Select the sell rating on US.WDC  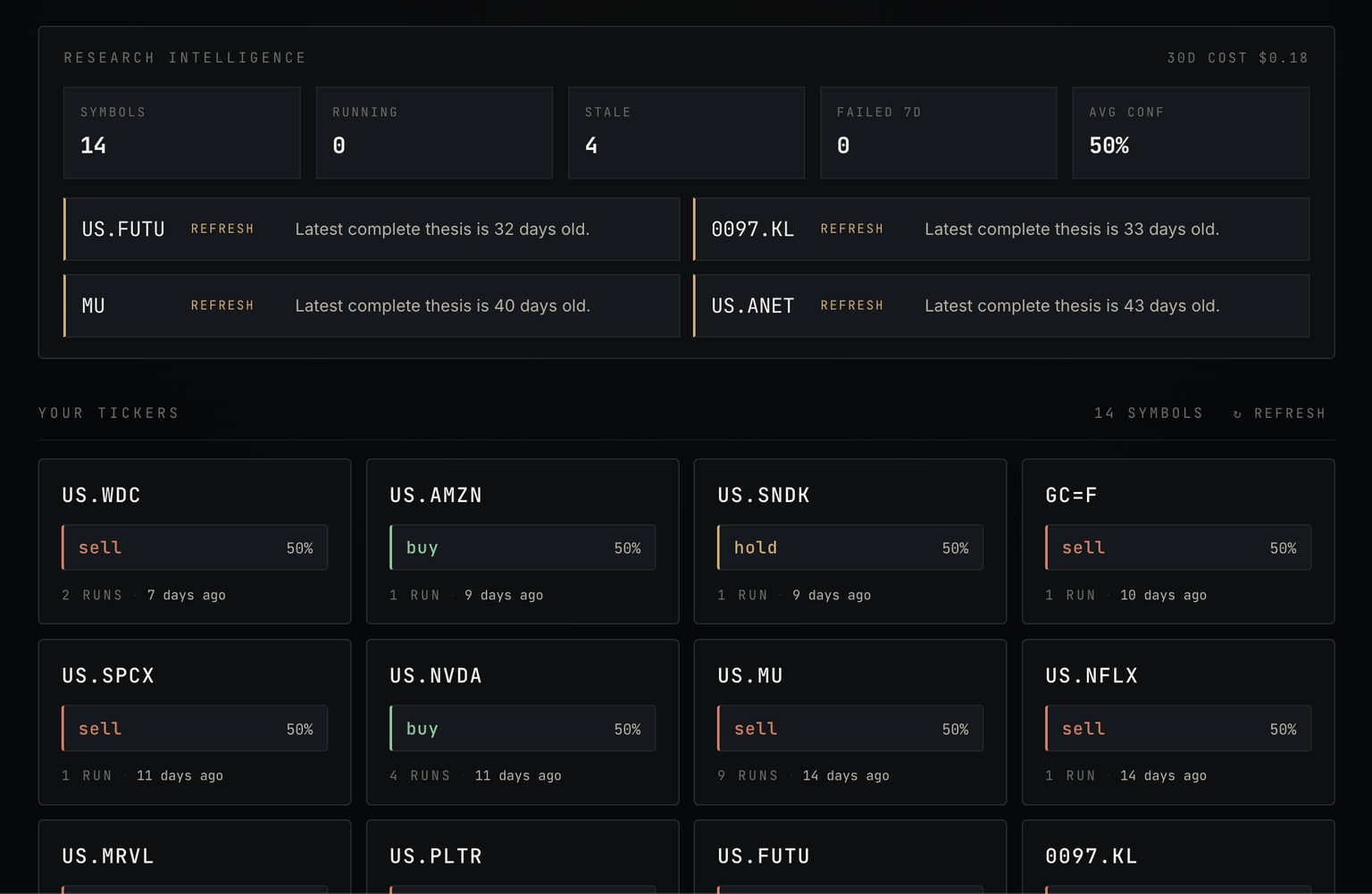point(195,547)
